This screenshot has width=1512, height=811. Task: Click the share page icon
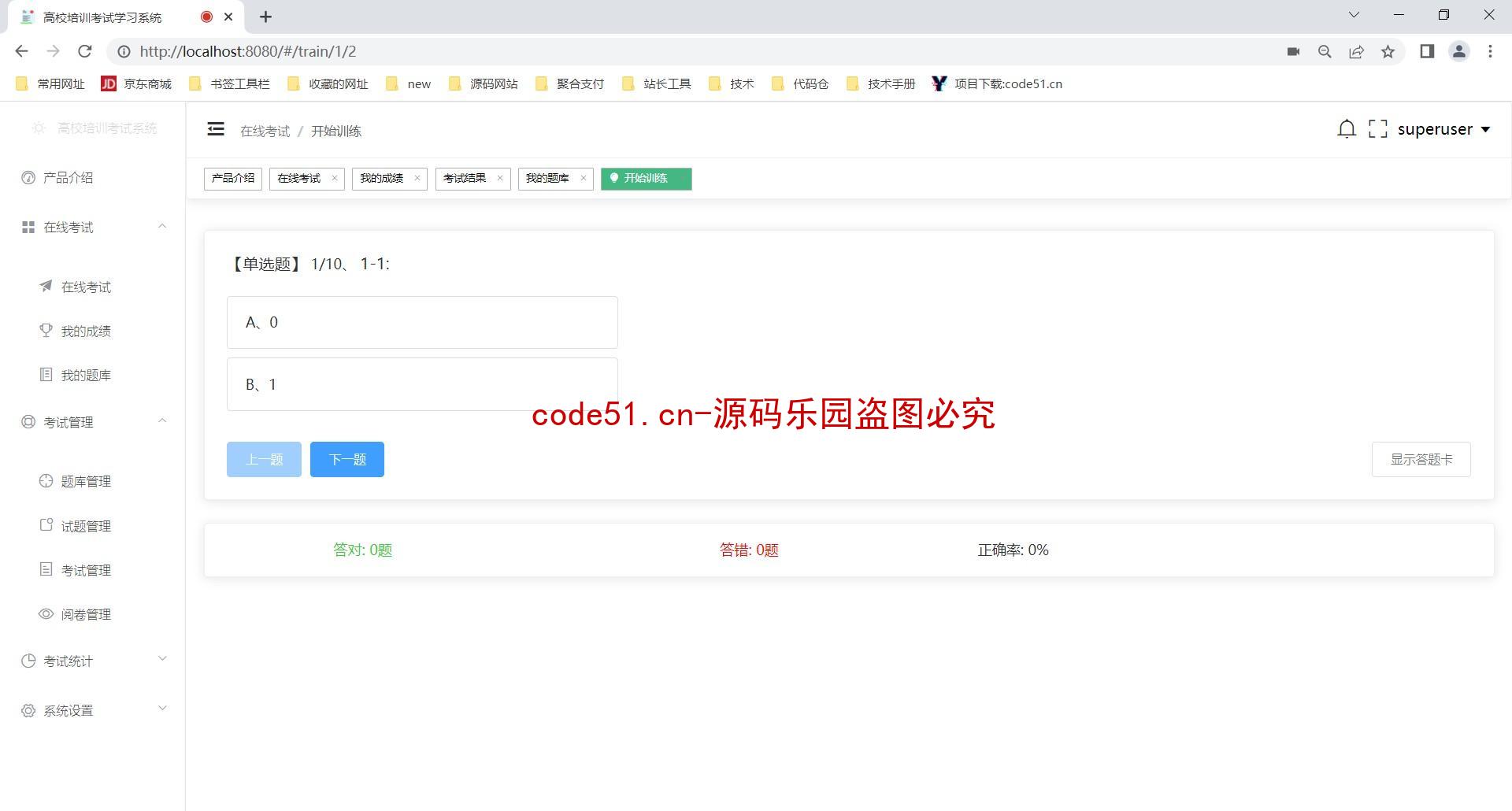tap(1356, 51)
